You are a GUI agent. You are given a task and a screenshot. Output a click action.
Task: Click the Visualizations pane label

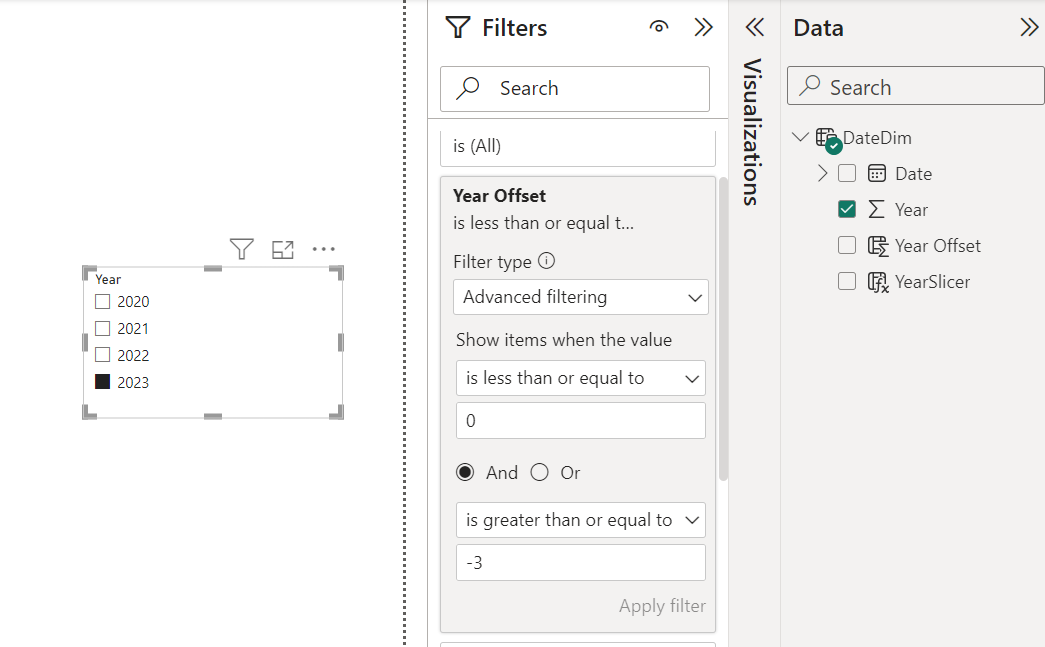[752, 131]
